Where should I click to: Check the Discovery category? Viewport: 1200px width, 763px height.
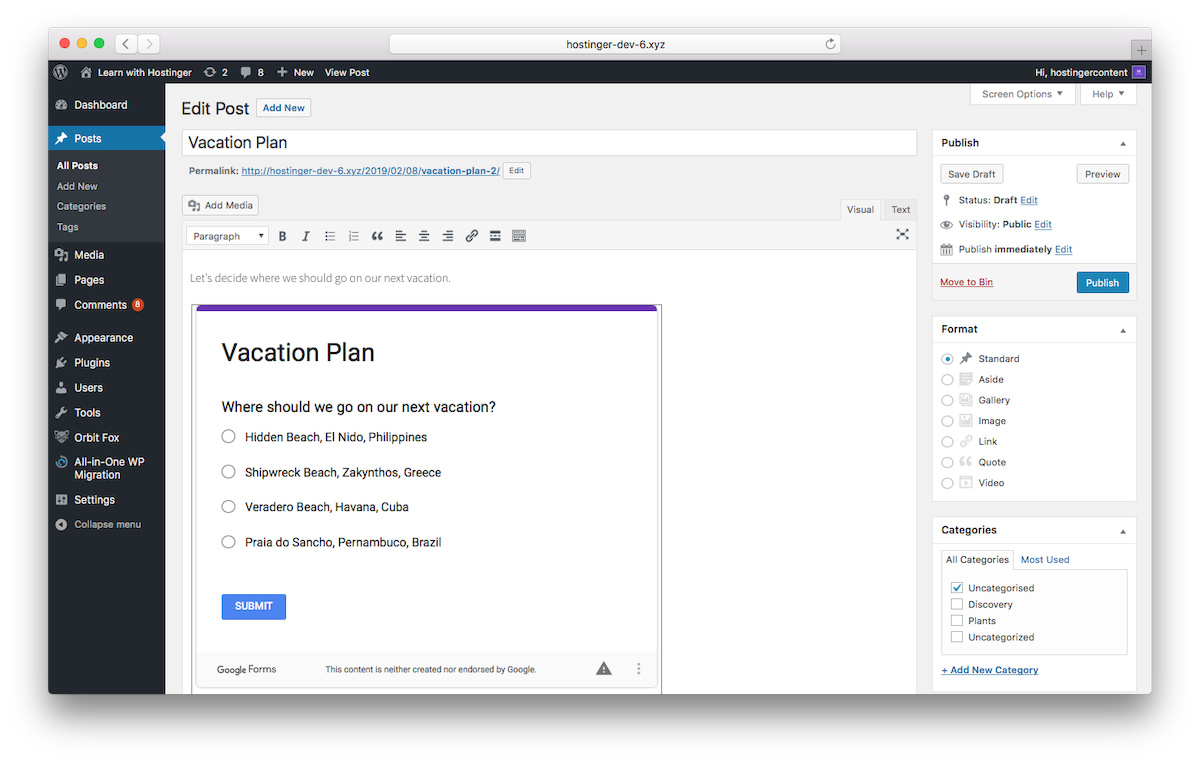[957, 604]
